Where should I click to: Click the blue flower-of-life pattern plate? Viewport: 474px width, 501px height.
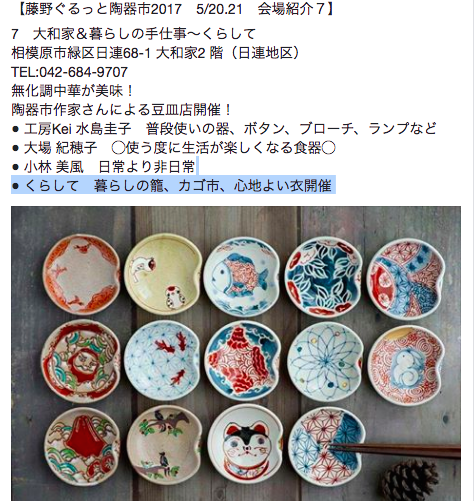click(x=325, y=362)
